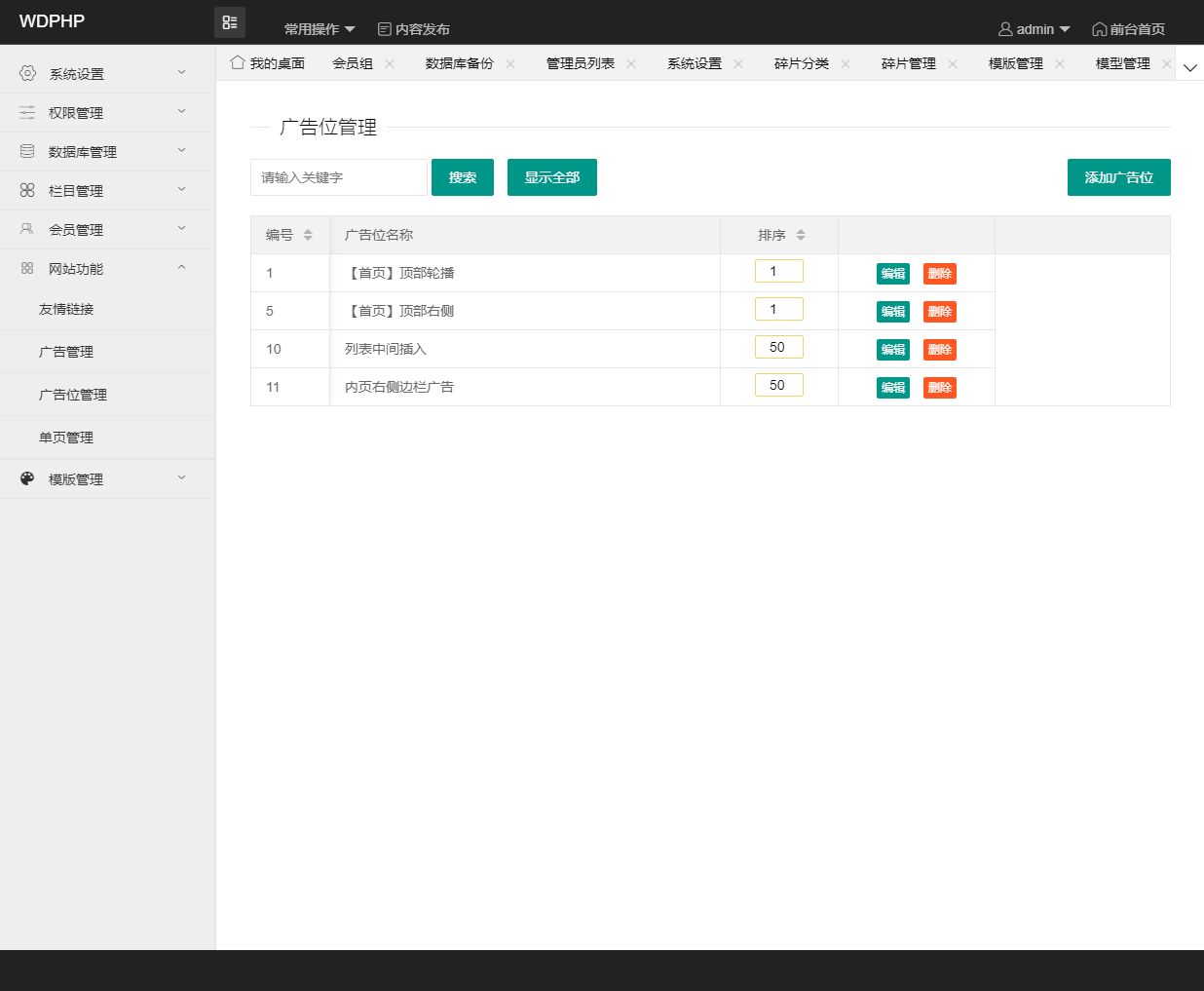
Task: Click sort order field for 列表中间插入
Action: click(779, 347)
